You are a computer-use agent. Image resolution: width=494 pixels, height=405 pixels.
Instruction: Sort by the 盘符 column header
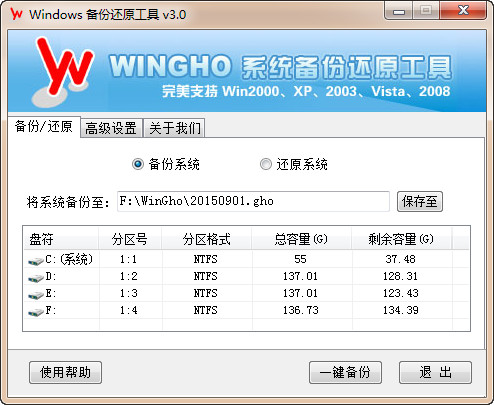coord(61,239)
